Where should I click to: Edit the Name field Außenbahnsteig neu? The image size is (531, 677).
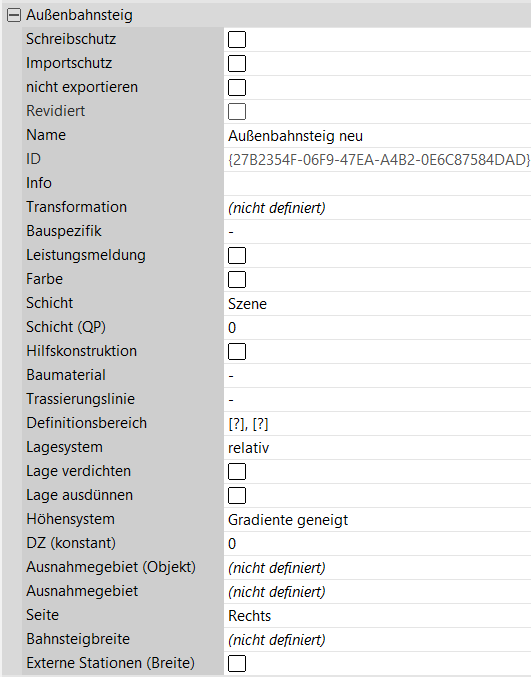click(x=377, y=136)
